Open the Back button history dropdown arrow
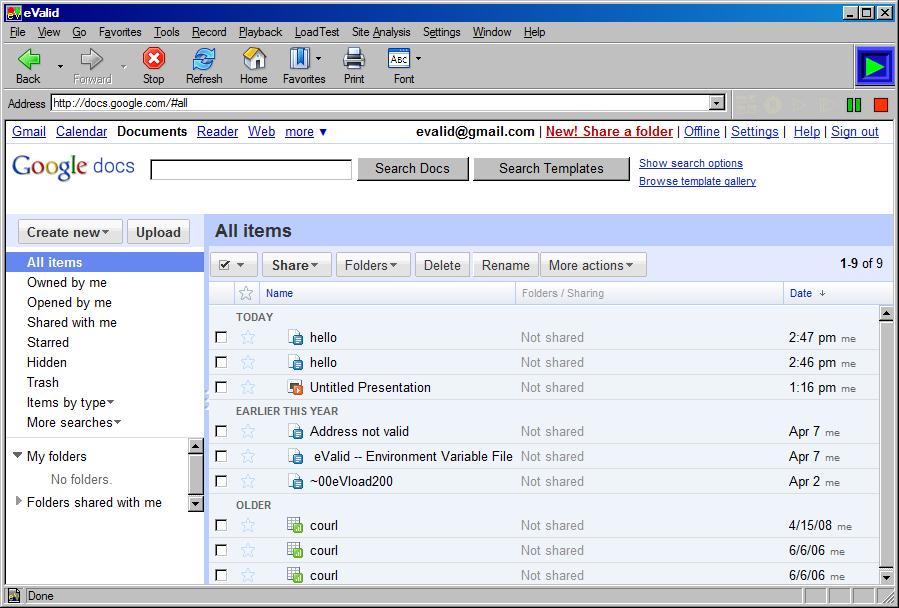The image size is (899, 608). click(x=60, y=67)
